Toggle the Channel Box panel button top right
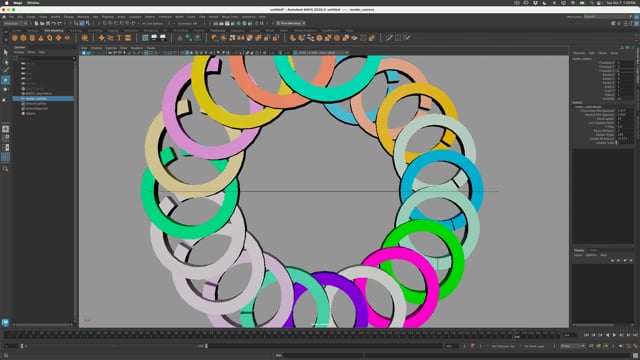This screenshot has height=360, width=640. (x=637, y=24)
